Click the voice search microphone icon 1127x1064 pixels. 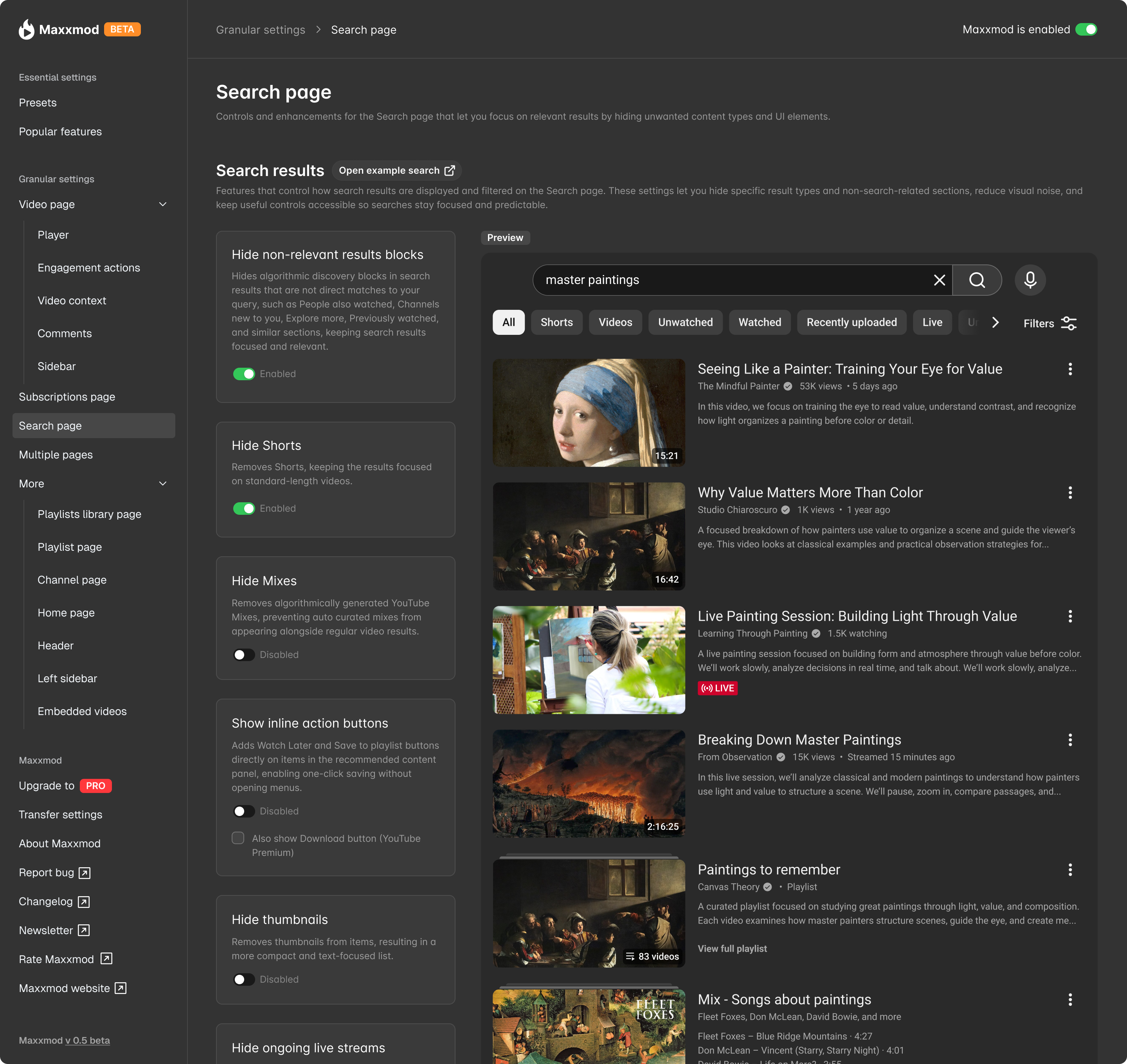pyautogui.click(x=1030, y=280)
